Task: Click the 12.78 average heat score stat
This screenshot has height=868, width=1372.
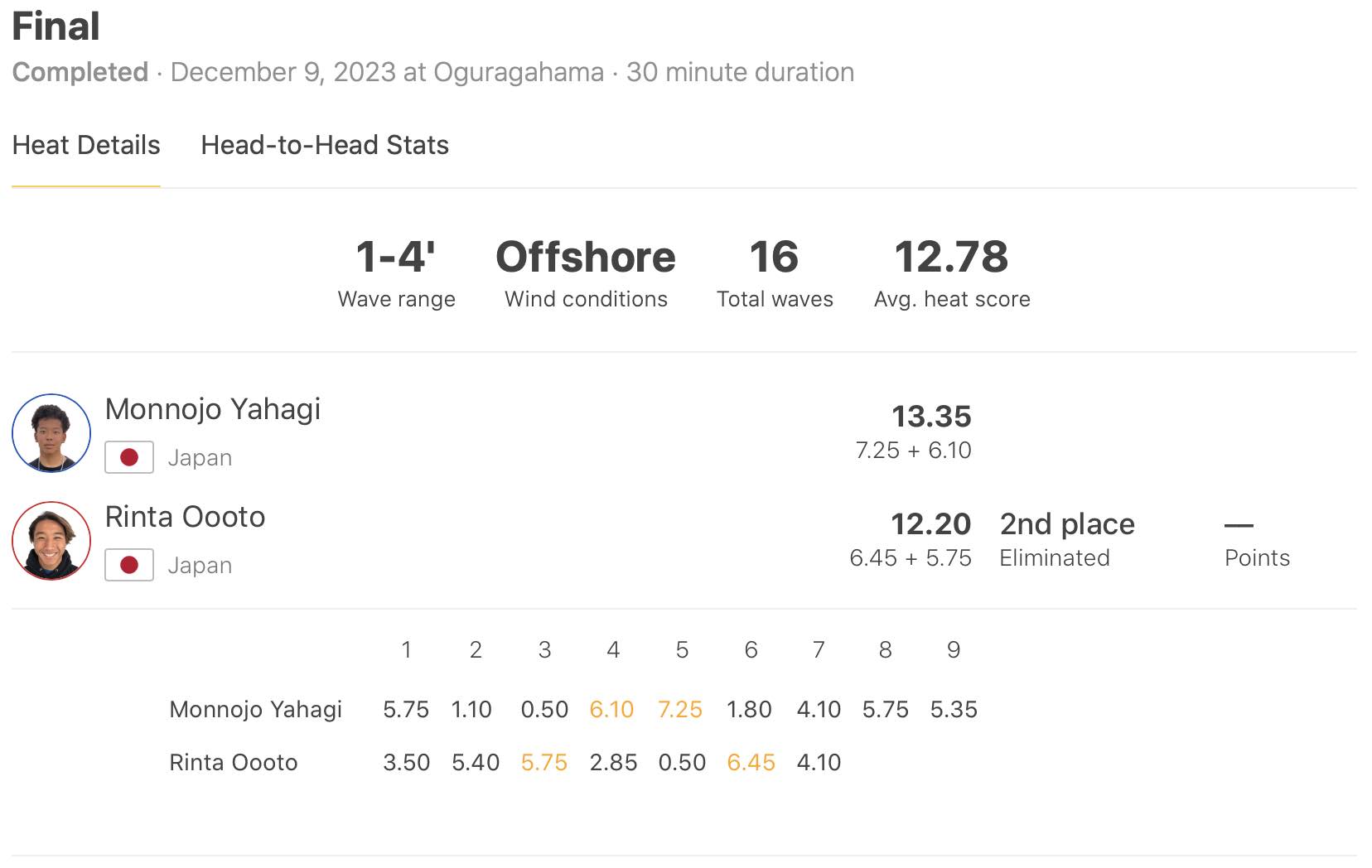Action: click(951, 257)
